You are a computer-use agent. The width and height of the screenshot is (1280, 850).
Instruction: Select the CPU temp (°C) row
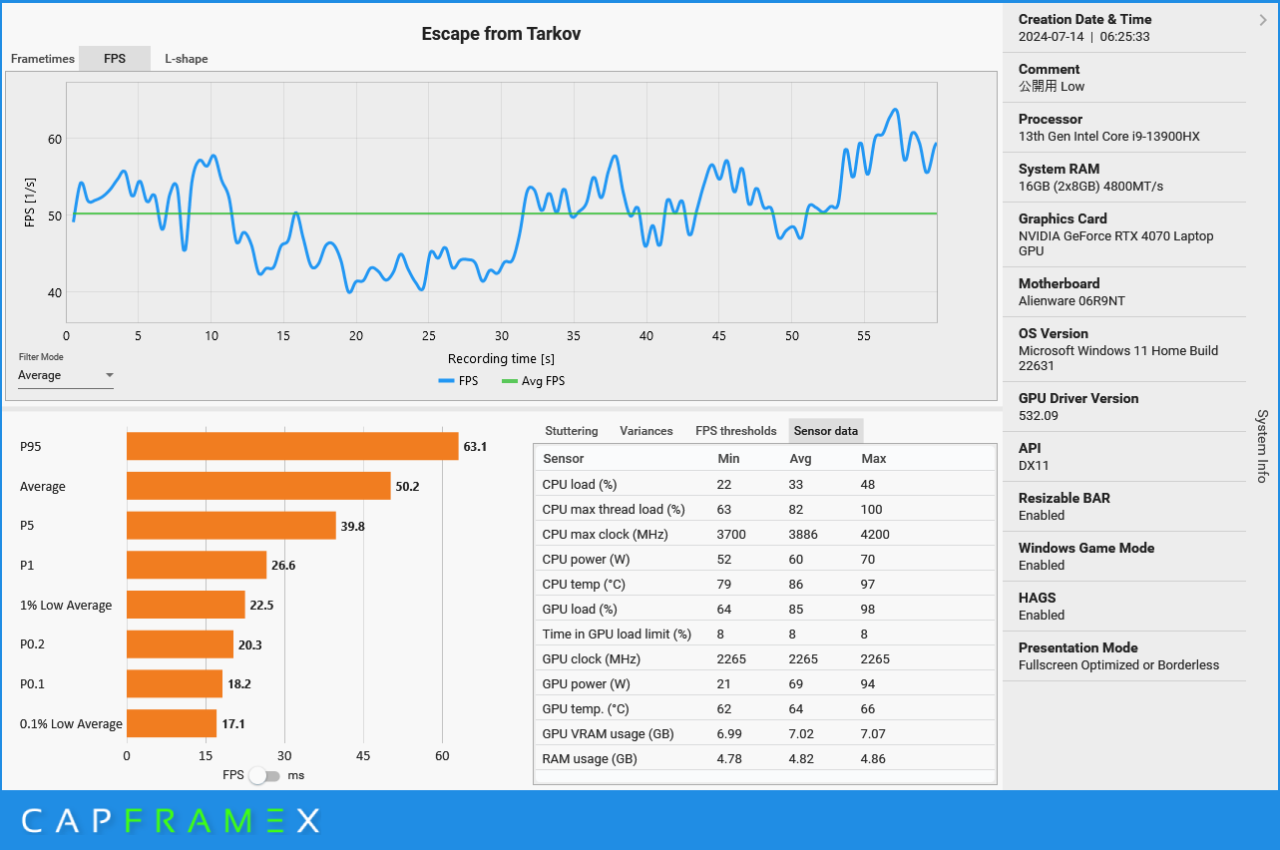point(765,584)
